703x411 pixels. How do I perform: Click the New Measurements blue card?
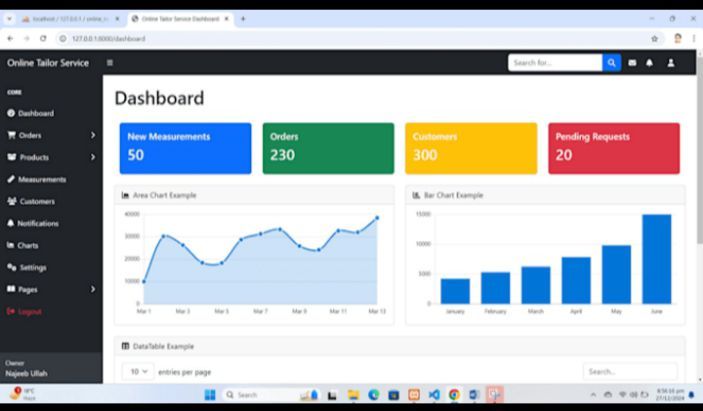click(x=185, y=148)
